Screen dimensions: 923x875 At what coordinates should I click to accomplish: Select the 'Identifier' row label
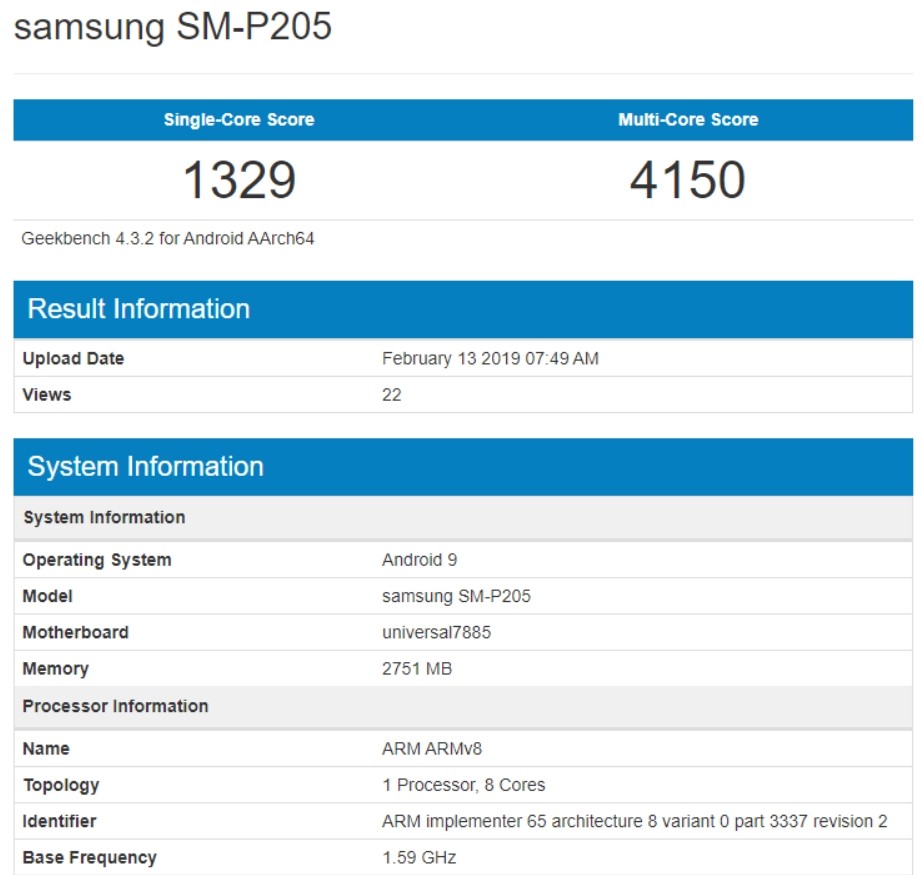pyautogui.click(x=59, y=821)
